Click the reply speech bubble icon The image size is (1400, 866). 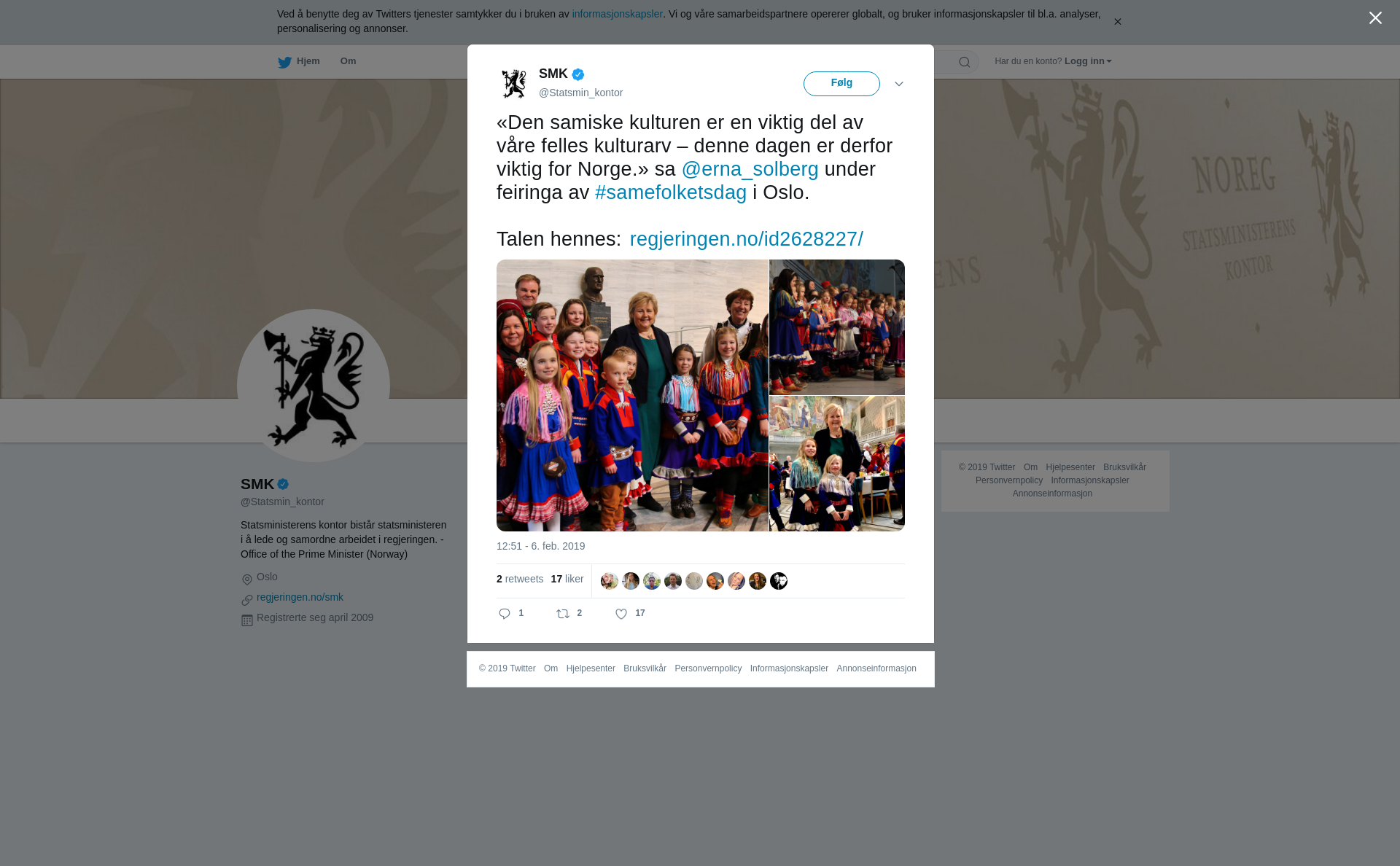[x=505, y=614]
